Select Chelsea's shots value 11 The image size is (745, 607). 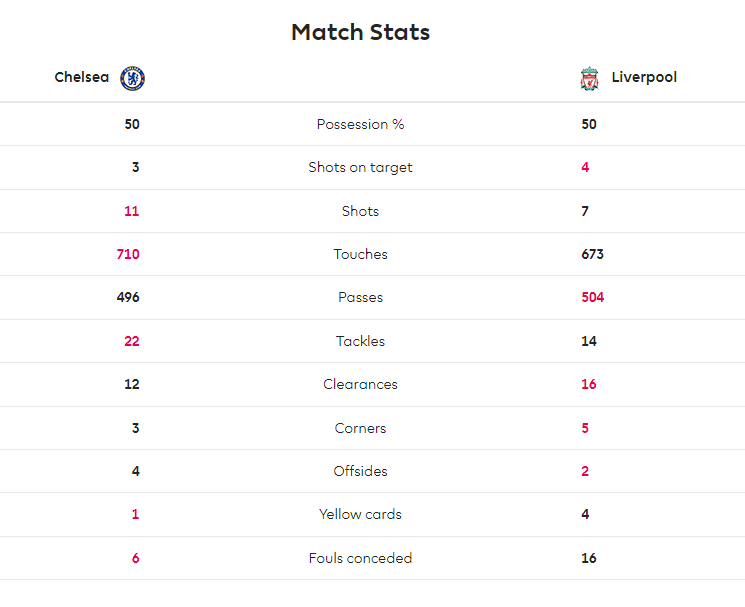(132, 211)
